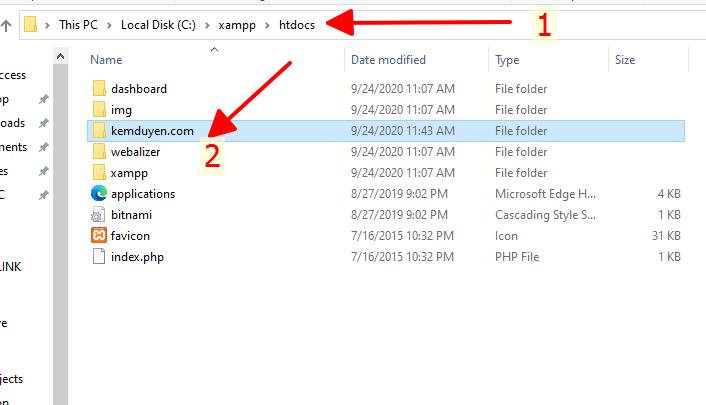706x405 pixels.
Task: Select the xampp folder icon in list
Action: tap(99, 173)
